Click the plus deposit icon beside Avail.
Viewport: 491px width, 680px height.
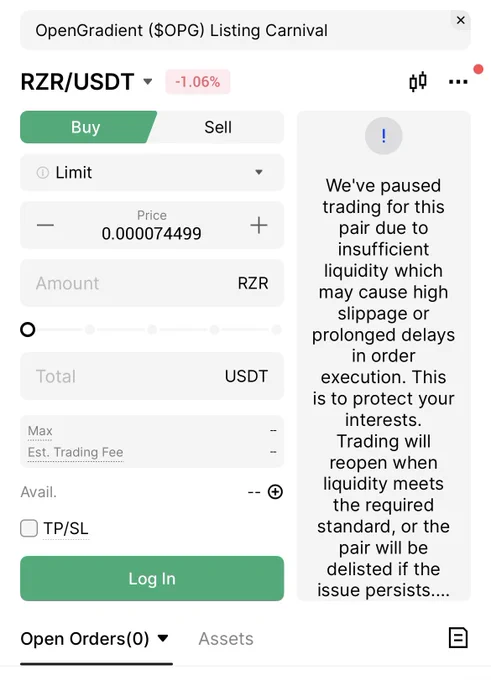pyautogui.click(x=275, y=492)
